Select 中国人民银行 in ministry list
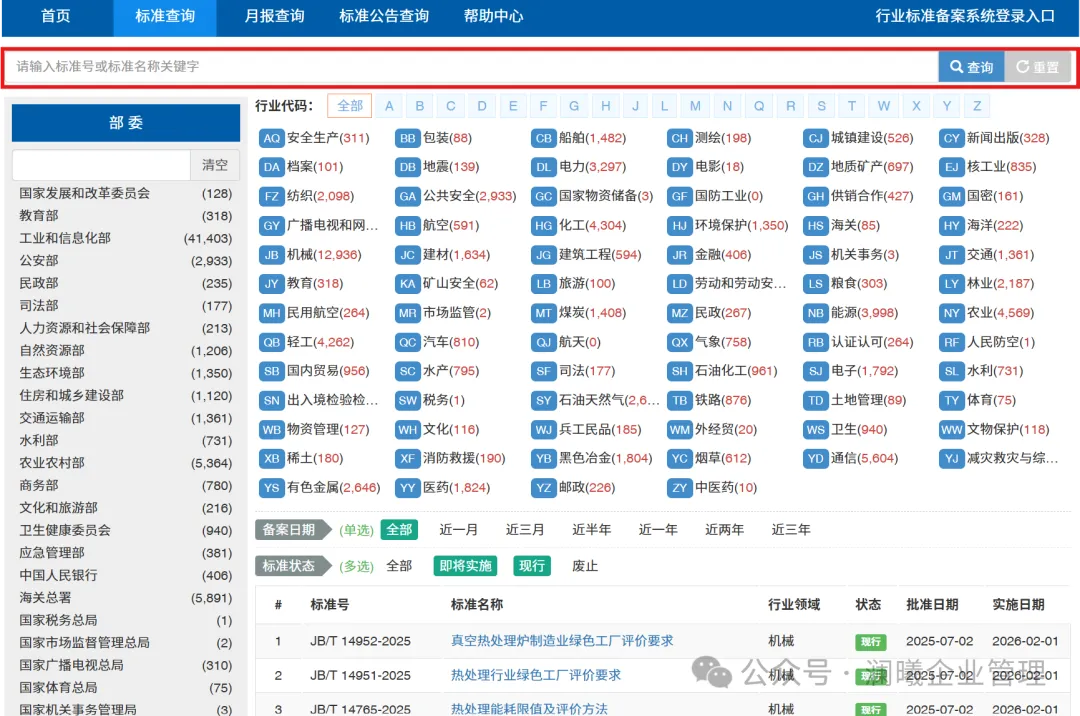The height and width of the screenshot is (716, 1080). (x=126, y=575)
